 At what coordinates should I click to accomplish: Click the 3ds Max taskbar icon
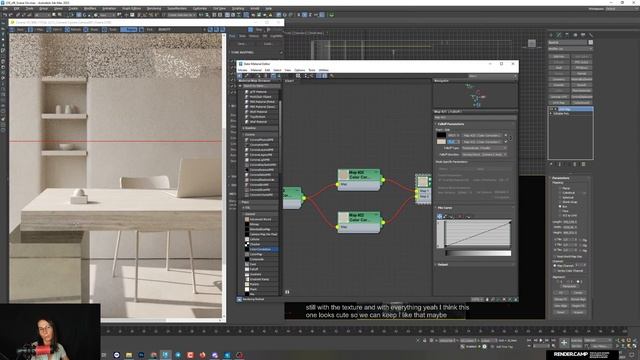[165, 355]
